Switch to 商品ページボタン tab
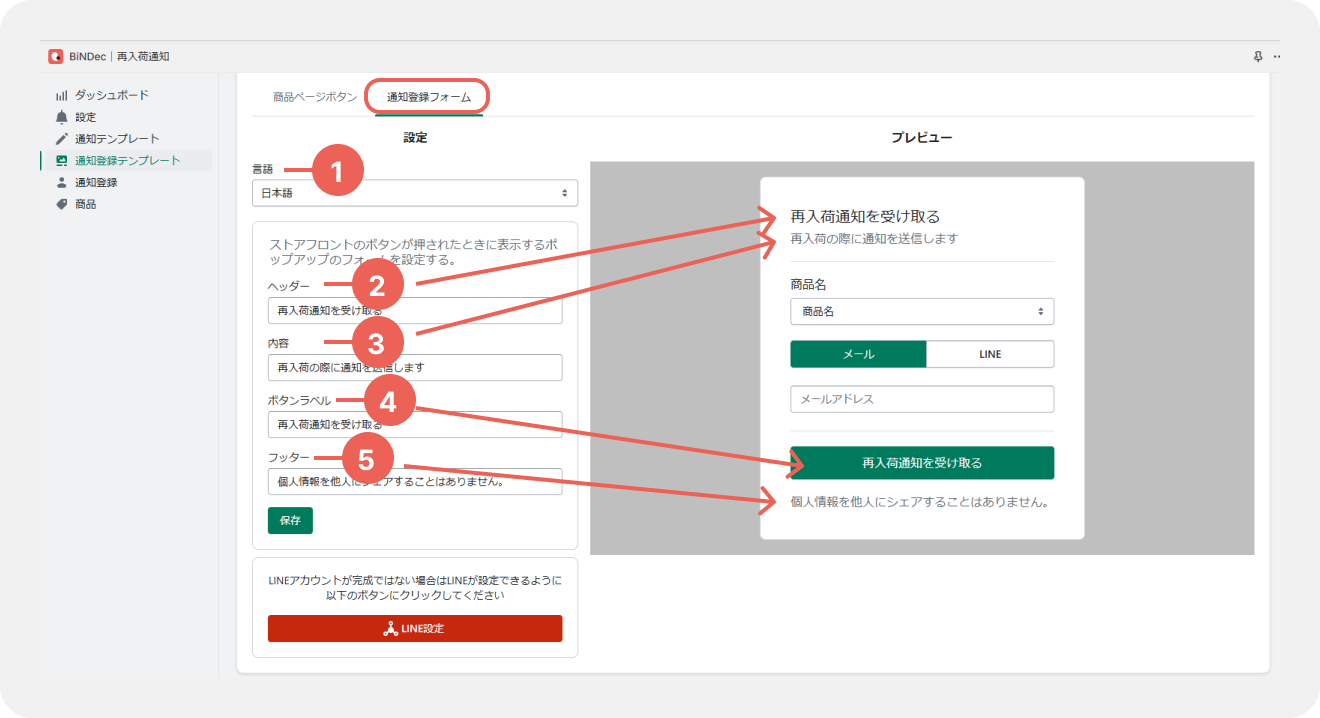 (x=314, y=98)
